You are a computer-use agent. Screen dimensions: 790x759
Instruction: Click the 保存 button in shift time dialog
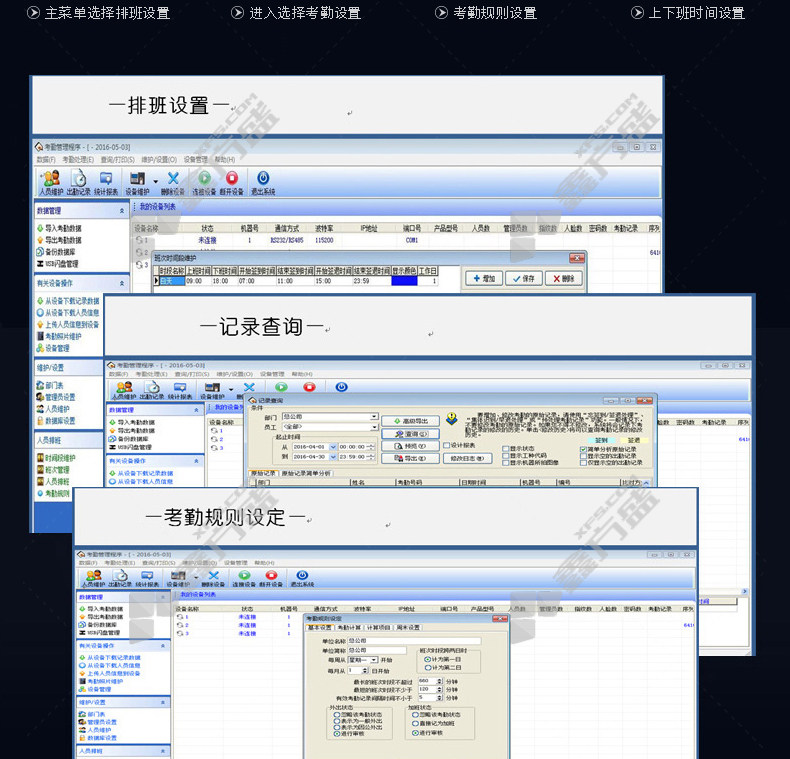(x=525, y=279)
